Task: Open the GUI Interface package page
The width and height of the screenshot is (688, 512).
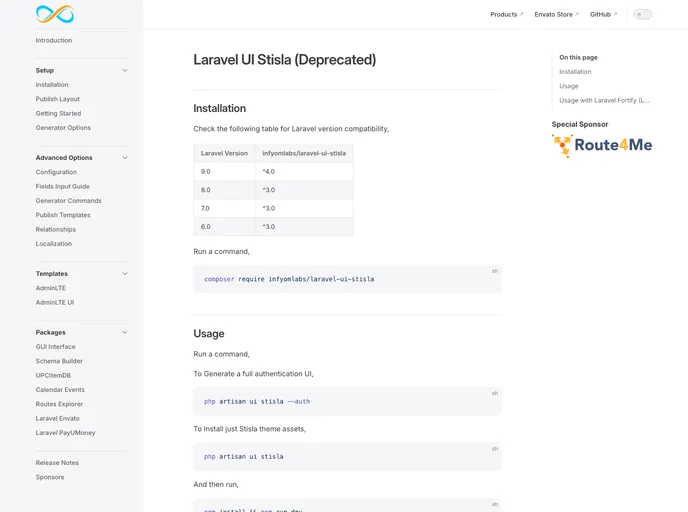Action: (55, 347)
